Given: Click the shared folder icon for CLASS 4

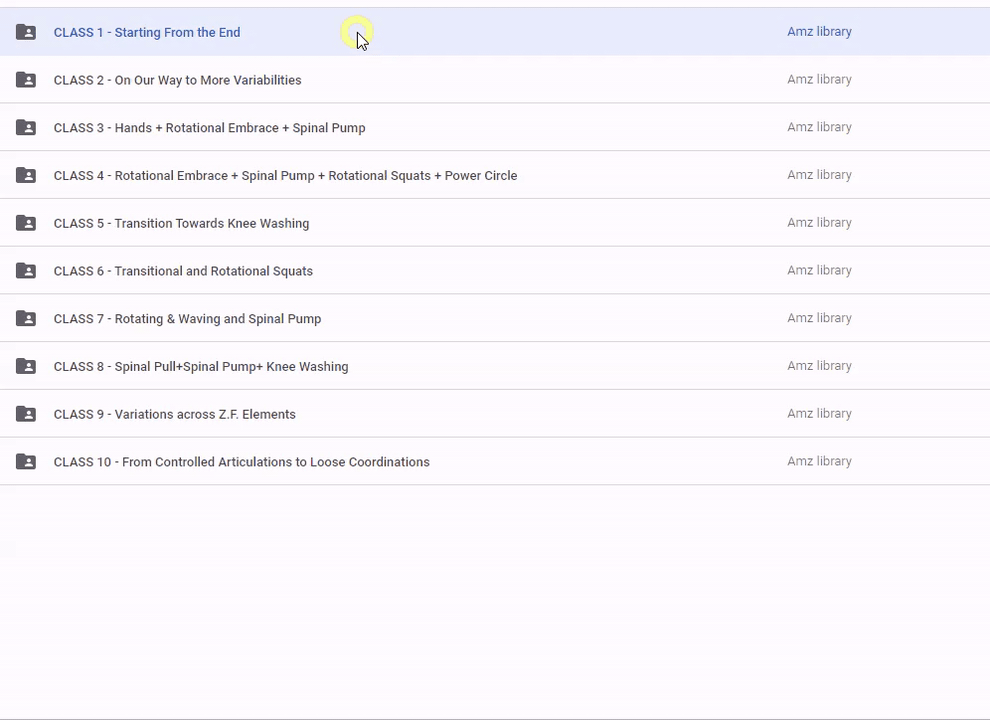Looking at the screenshot, I should click(26, 176).
